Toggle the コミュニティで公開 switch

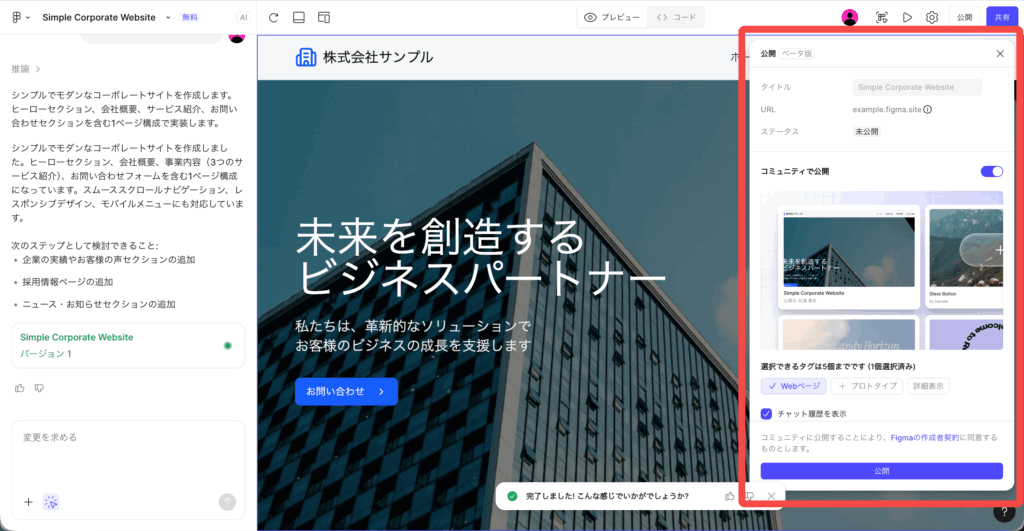991,171
